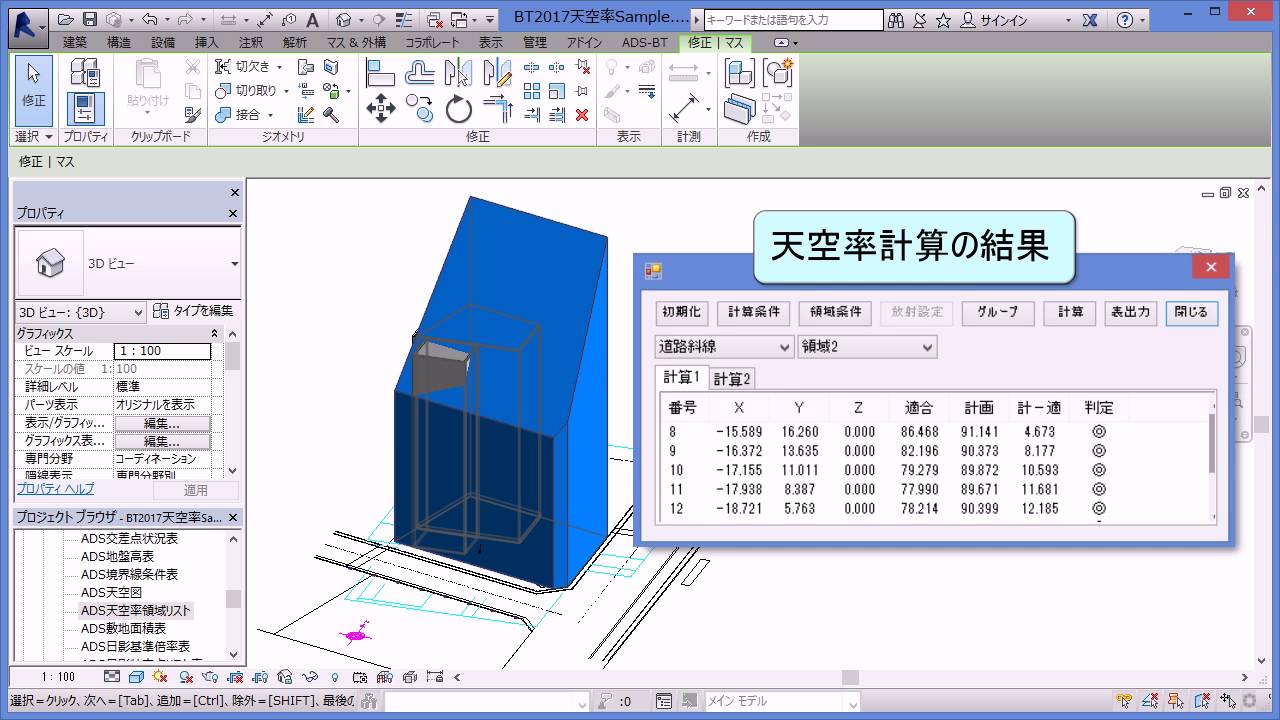This screenshot has height=720, width=1280.
Task: Click the Array tool icon
Action: click(532, 91)
